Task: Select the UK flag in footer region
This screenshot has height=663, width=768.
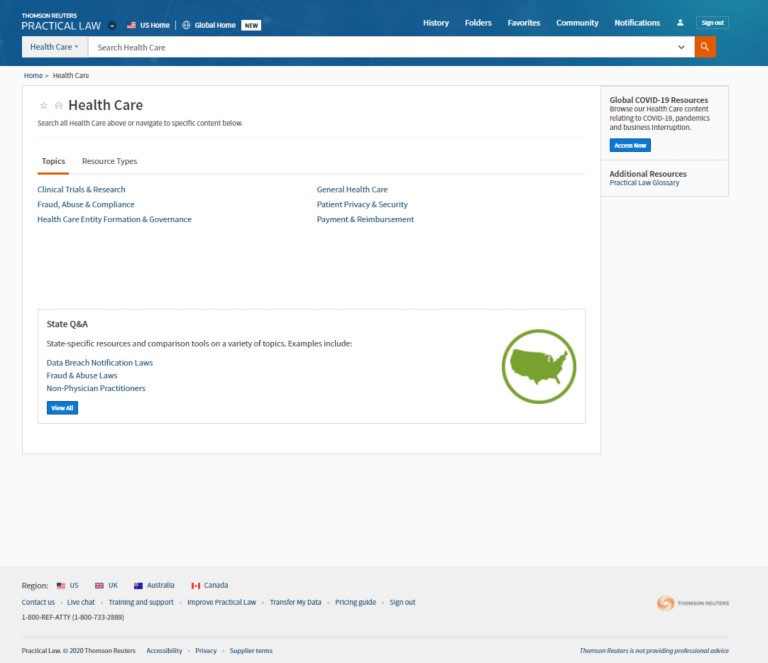Action: pyautogui.click(x=99, y=586)
